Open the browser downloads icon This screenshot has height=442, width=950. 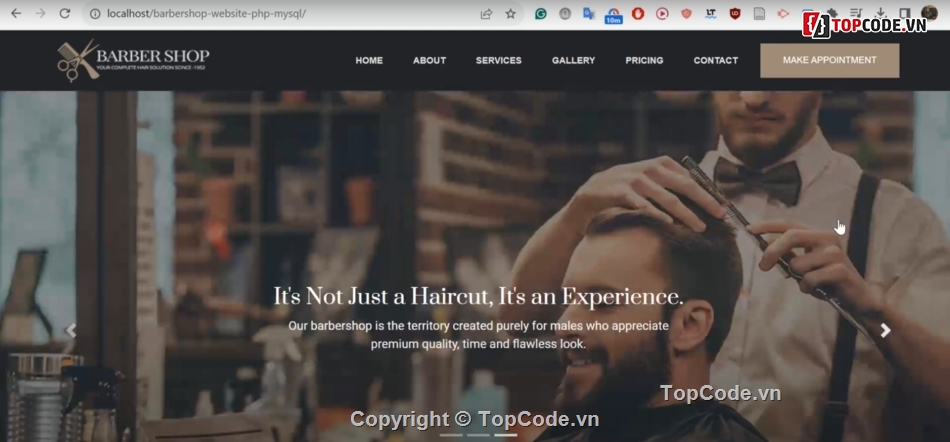(880, 13)
